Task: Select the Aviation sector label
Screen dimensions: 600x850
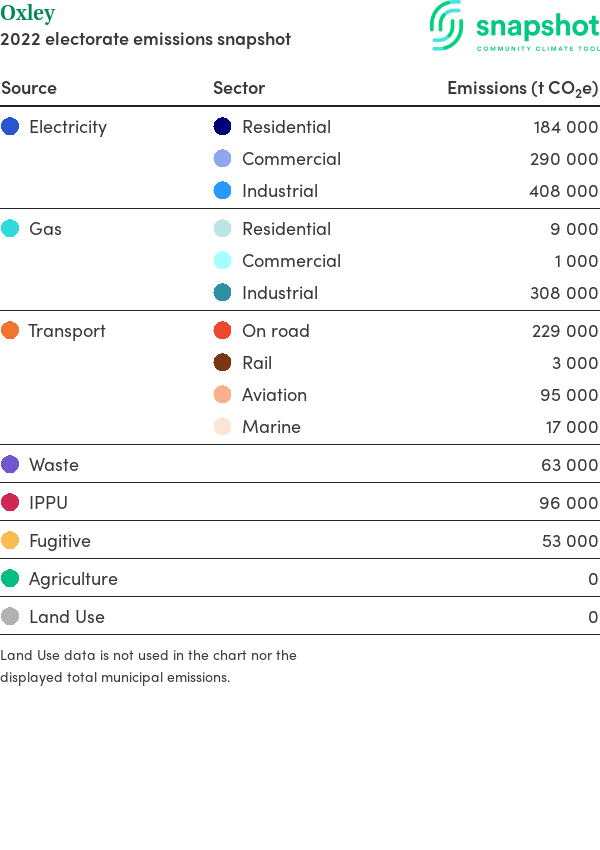Action: (274, 395)
